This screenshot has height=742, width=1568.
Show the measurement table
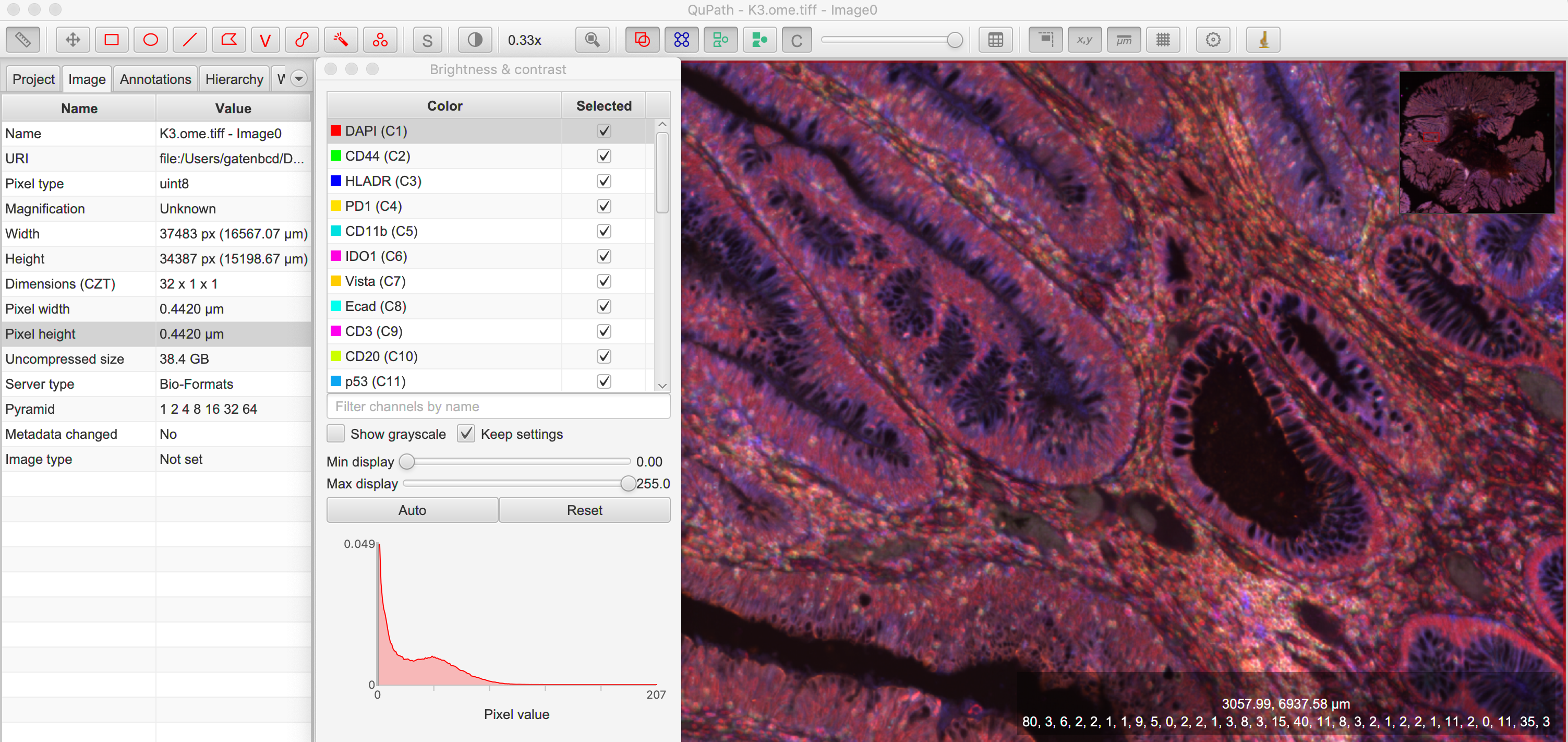pos(995,40)
